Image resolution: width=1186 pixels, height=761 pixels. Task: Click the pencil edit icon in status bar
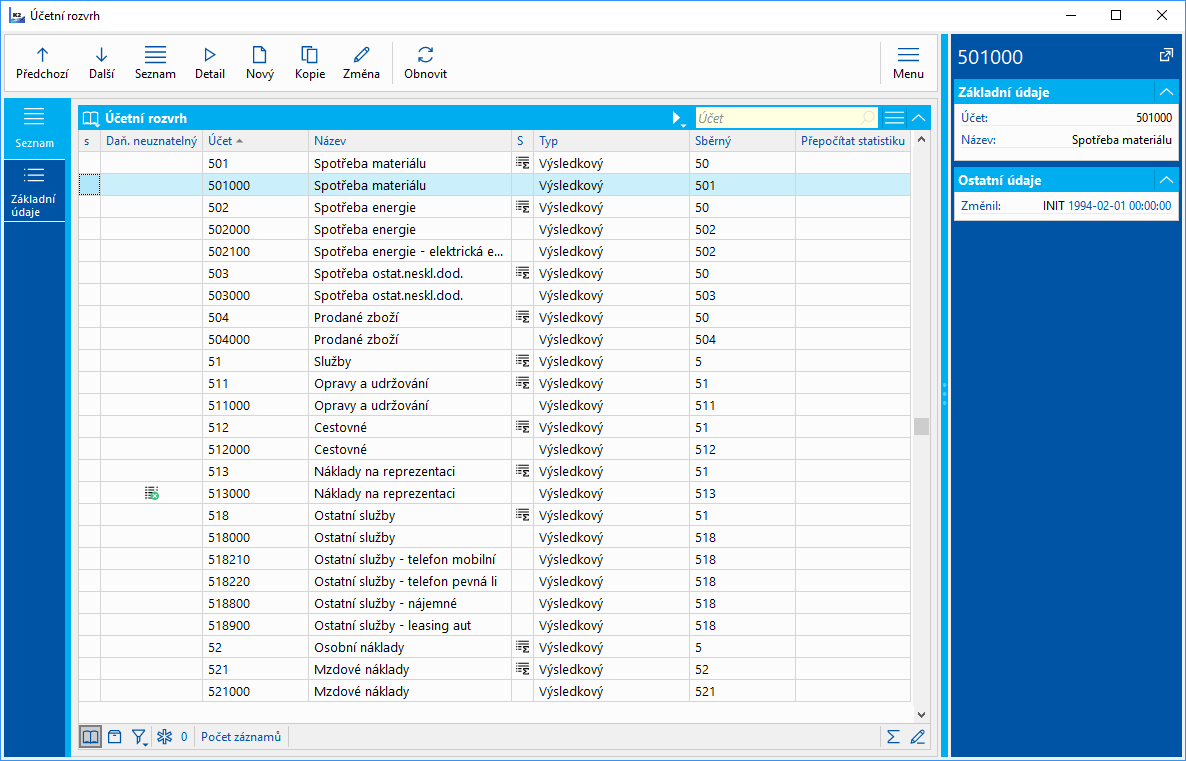click(x=917, y=737)
